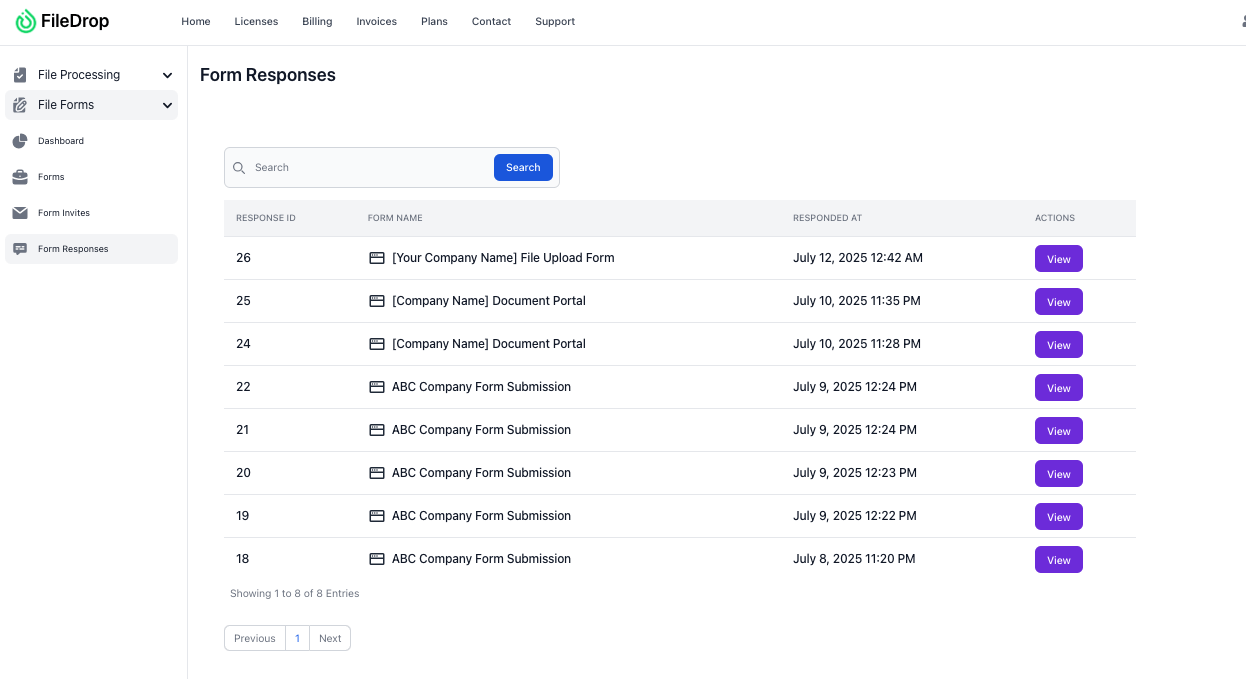View response 19

click(x=1059, y=517)
